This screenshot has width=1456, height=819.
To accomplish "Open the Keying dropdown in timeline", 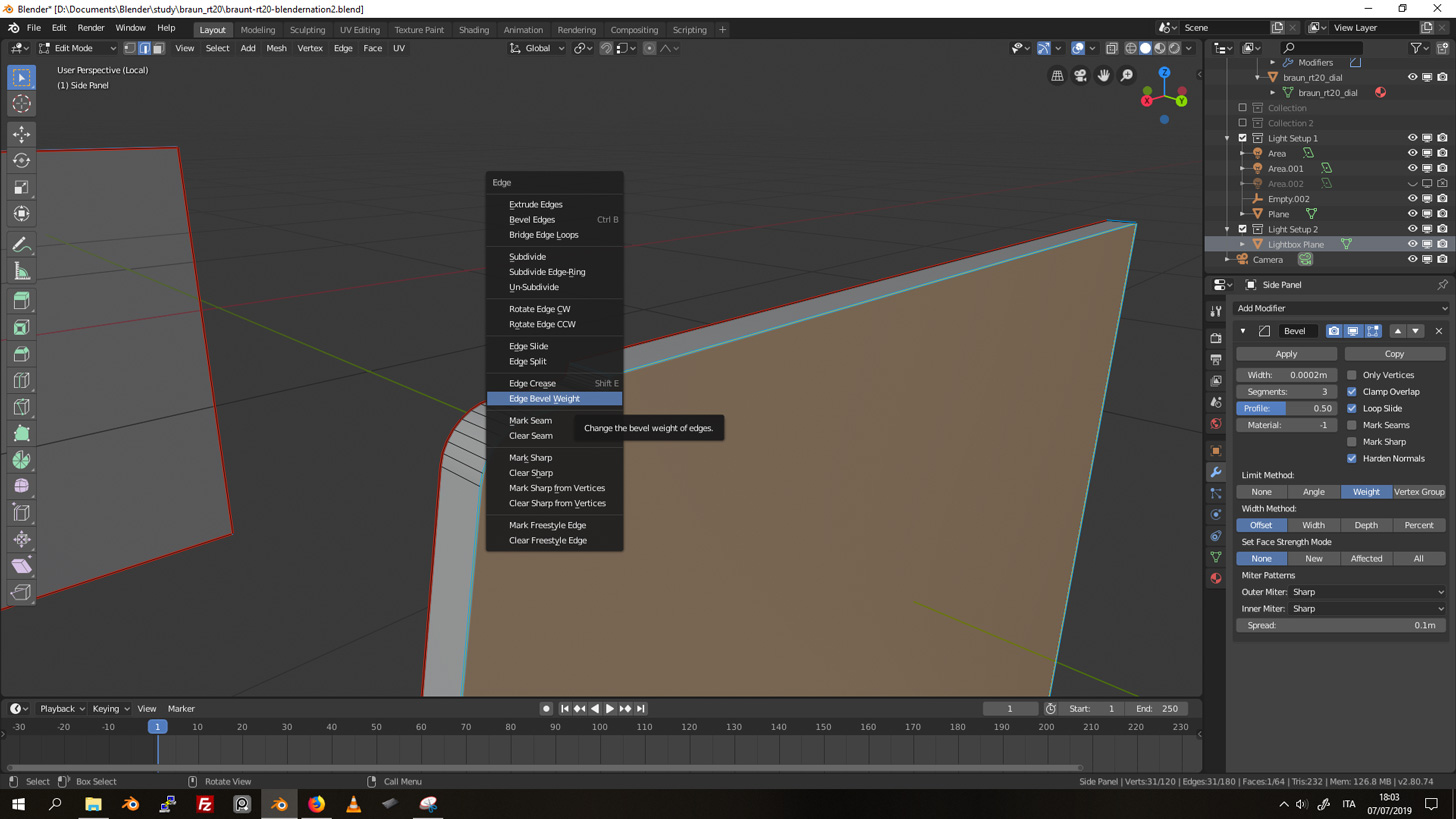I will pos(111,709).
